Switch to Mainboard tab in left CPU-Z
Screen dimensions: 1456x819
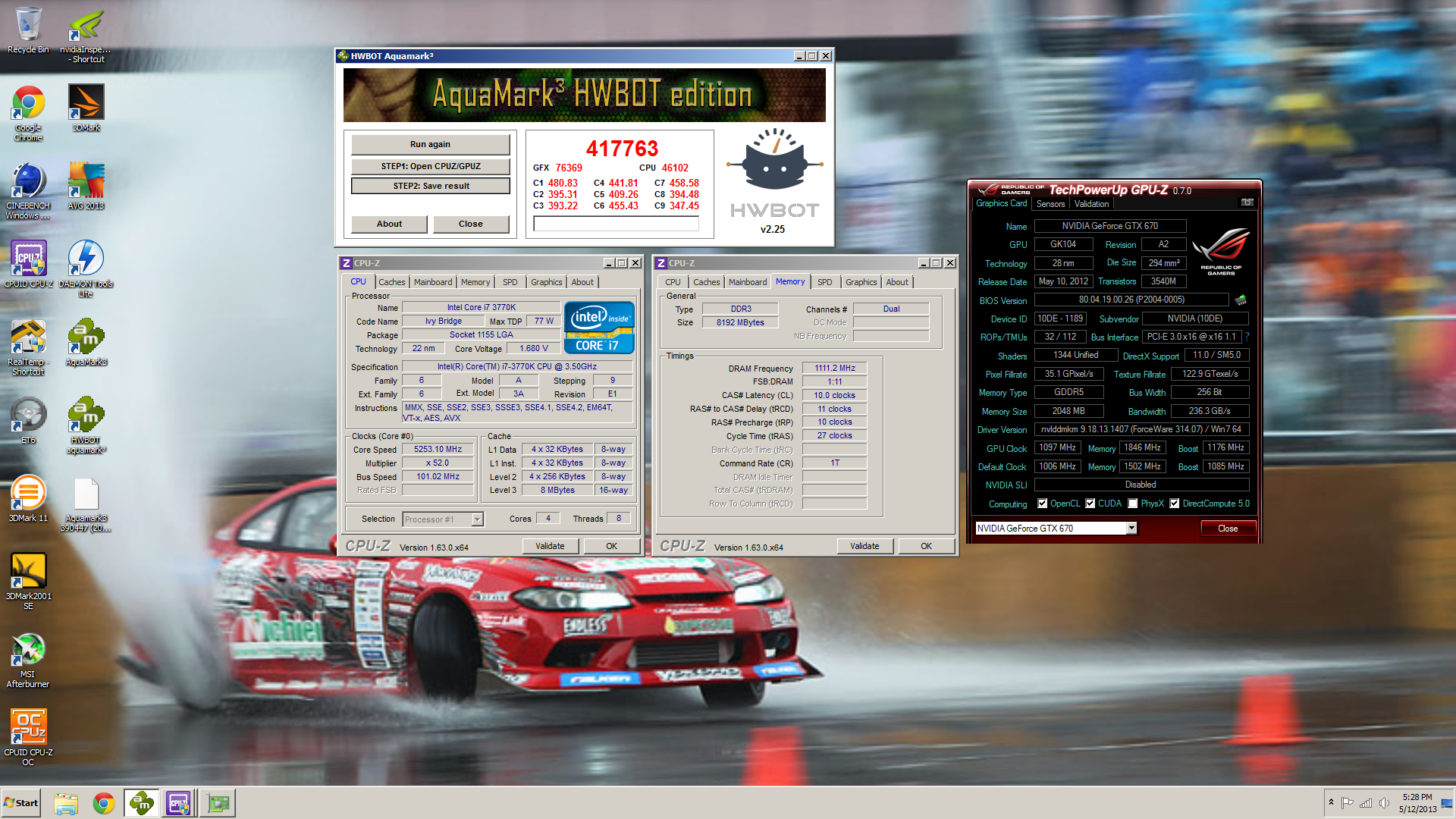tap(433, 282)
